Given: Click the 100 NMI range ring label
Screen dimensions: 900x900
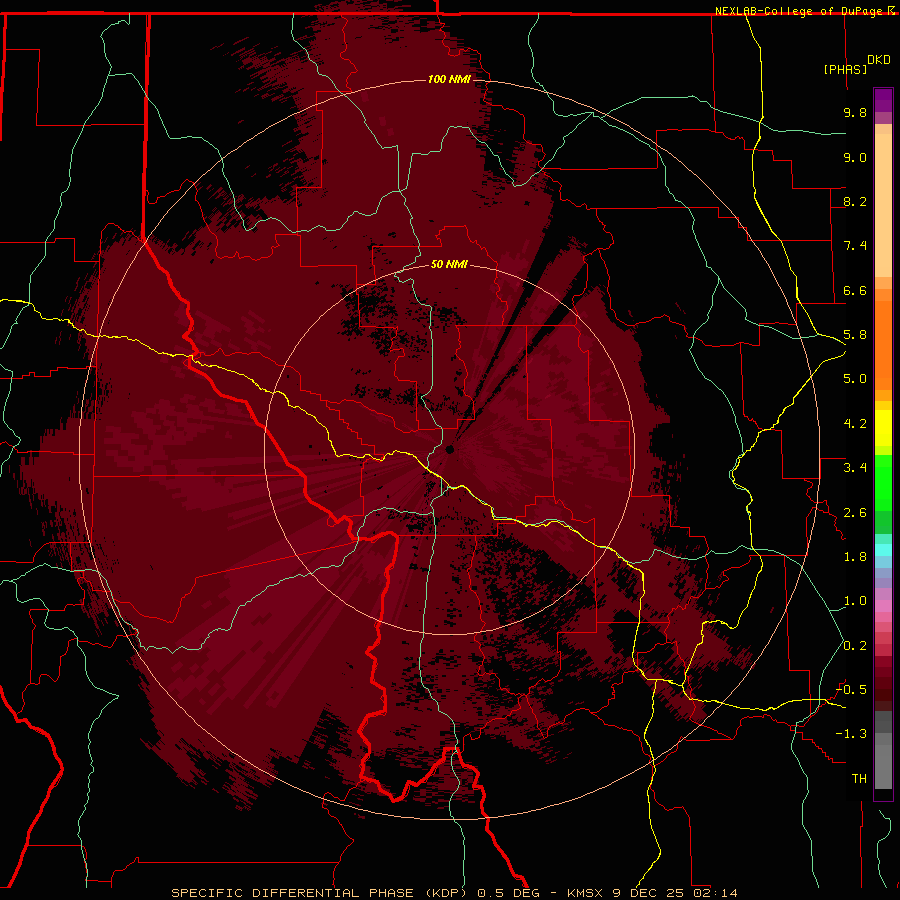Looking at the screenshot, I should (449, 79).
